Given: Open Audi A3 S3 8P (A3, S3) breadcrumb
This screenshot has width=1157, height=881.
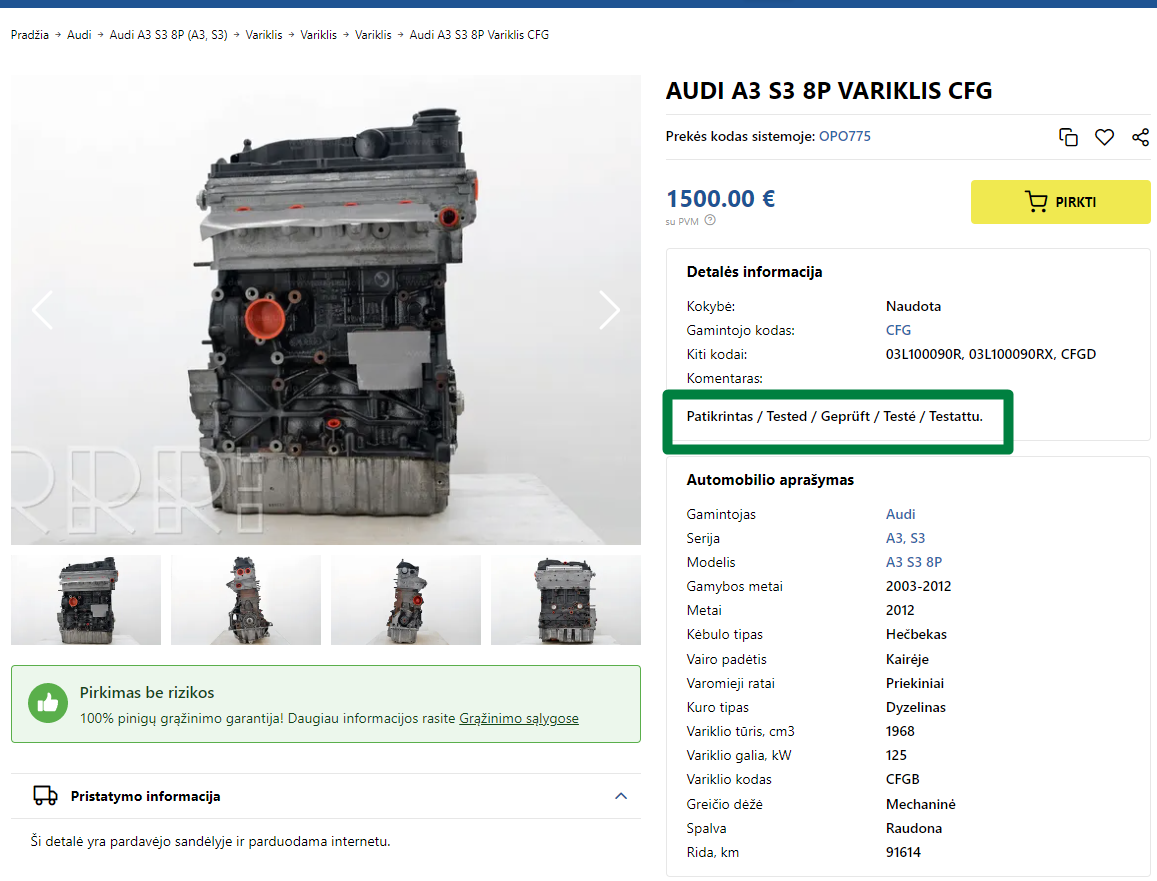Looking at the screenshot, I should [168, 35].
